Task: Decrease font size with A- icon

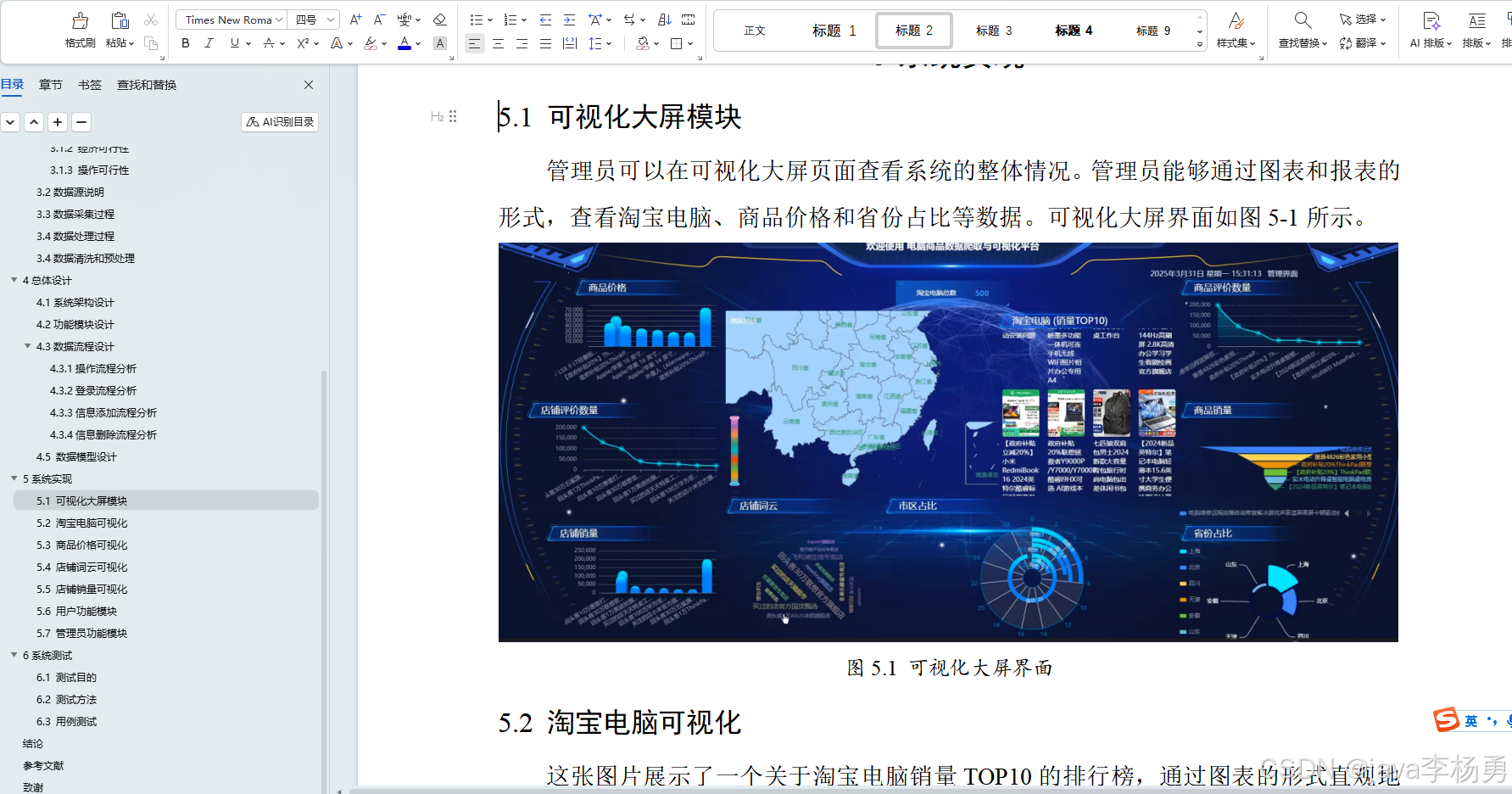Action: tap(379, 20)
